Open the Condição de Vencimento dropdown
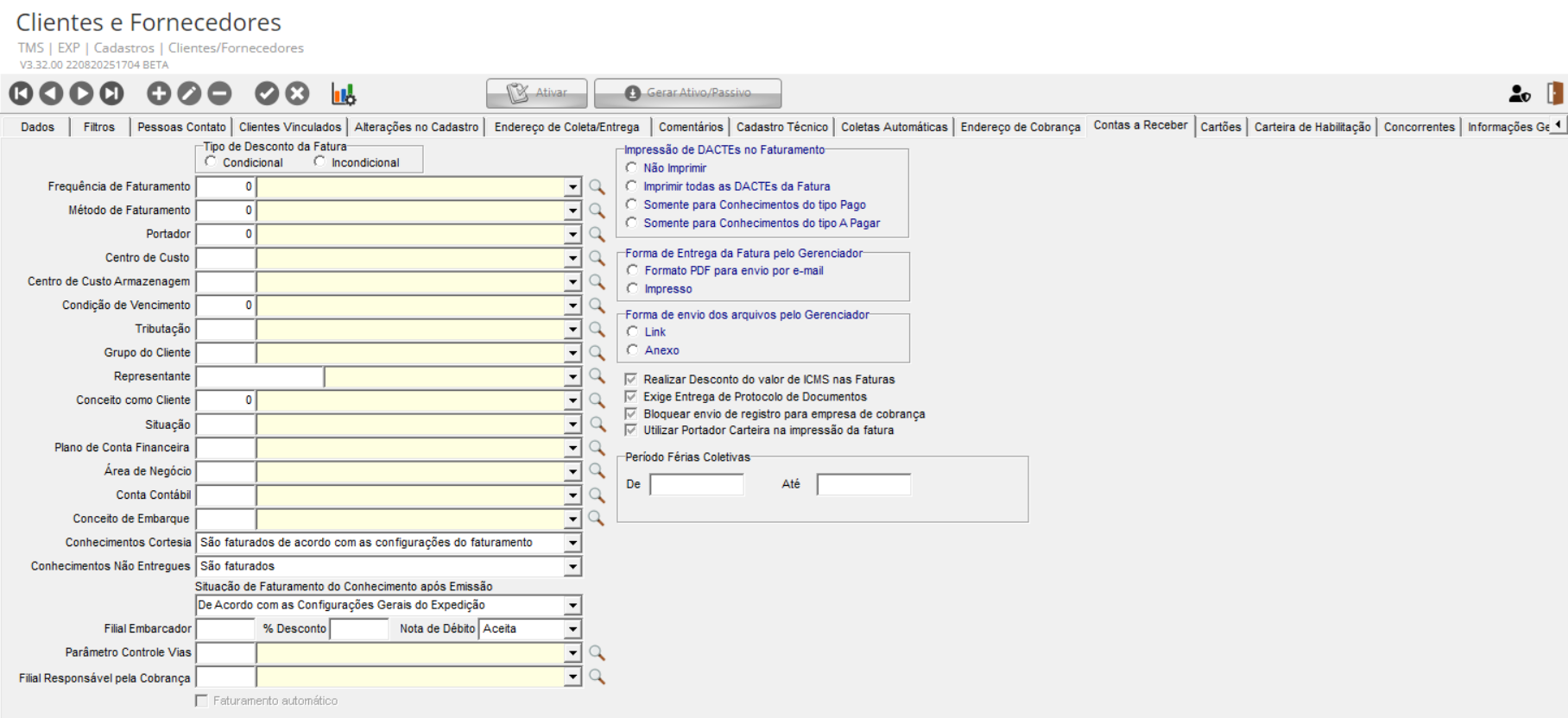1568x718 pixels. coord(572,305)
